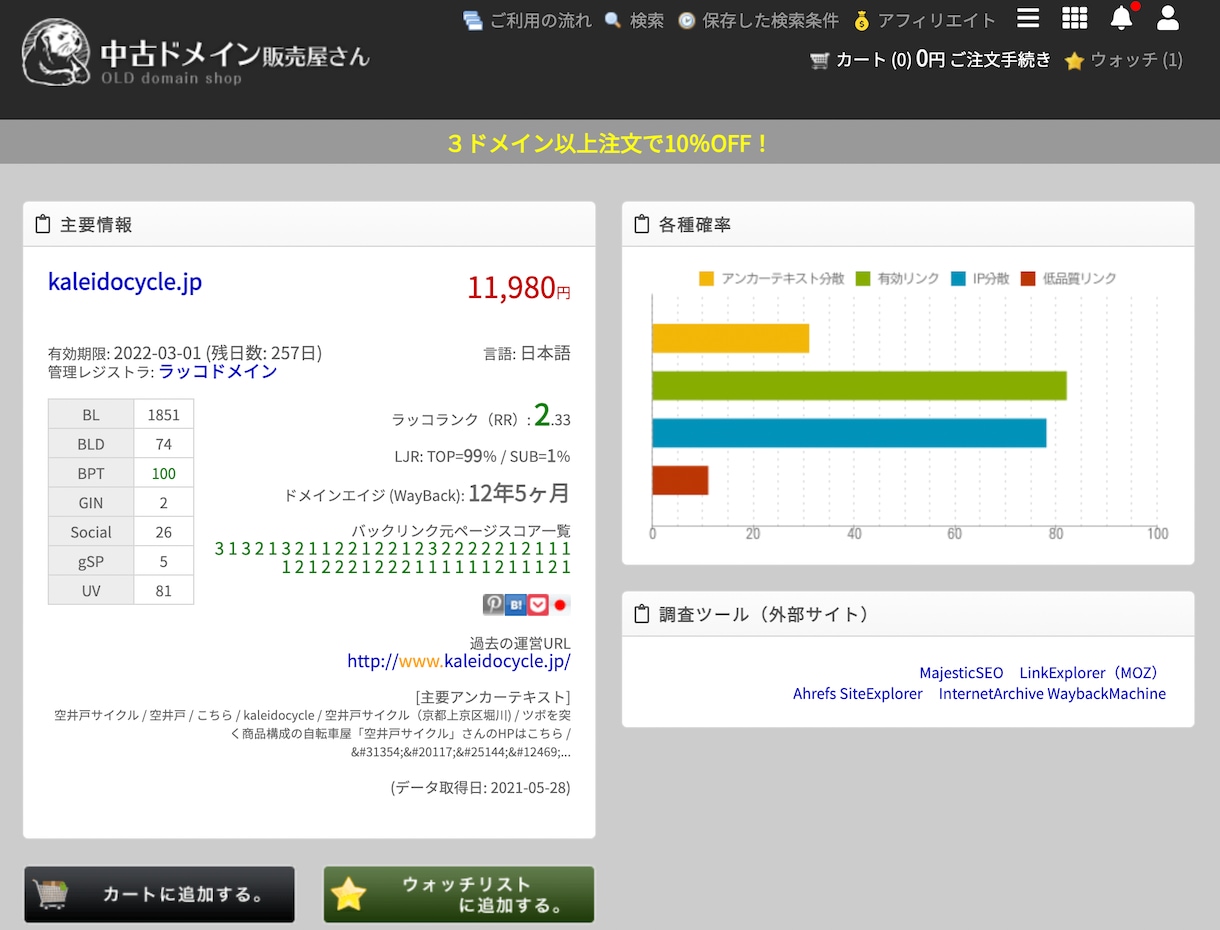Open the ご利用の流れ page
Image resolution: width=1220 pixels, height=930 pixels.
click(528, 20)
